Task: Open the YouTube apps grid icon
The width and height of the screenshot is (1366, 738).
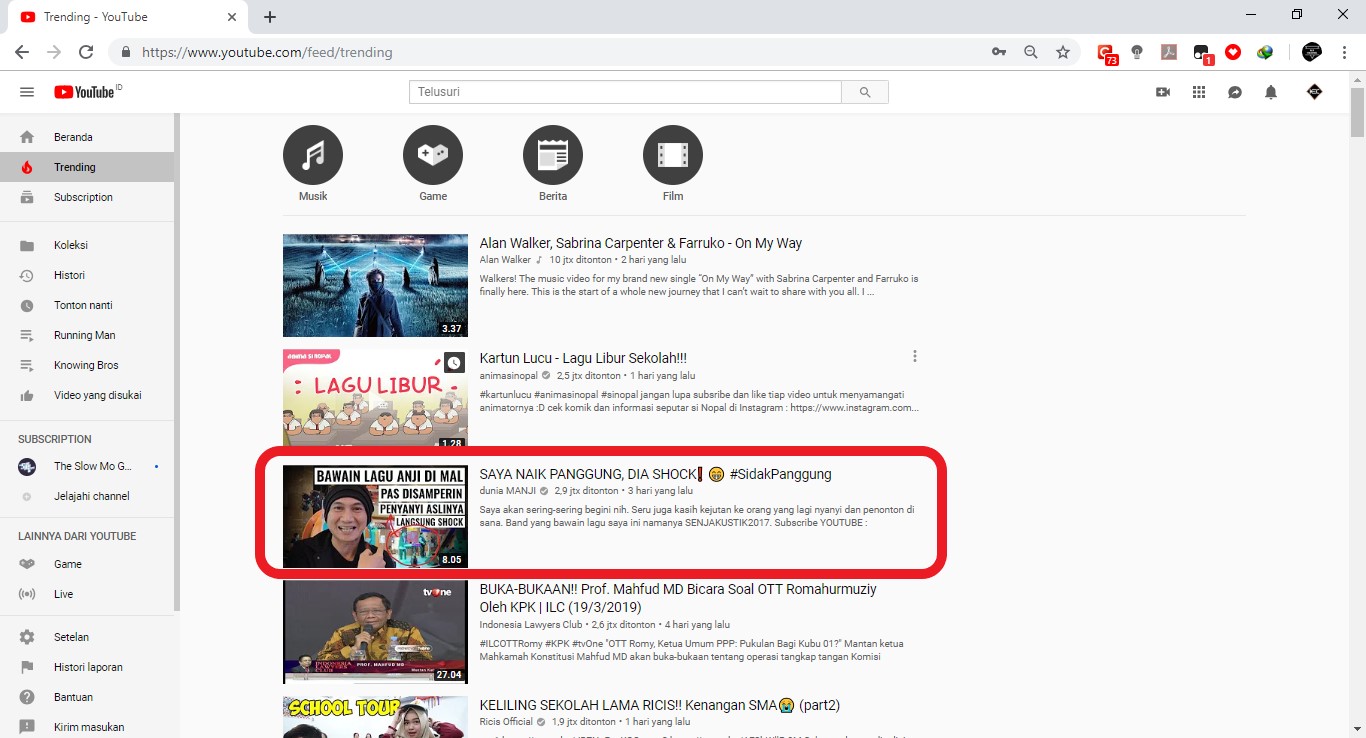Action: [x=1199, y=92]
